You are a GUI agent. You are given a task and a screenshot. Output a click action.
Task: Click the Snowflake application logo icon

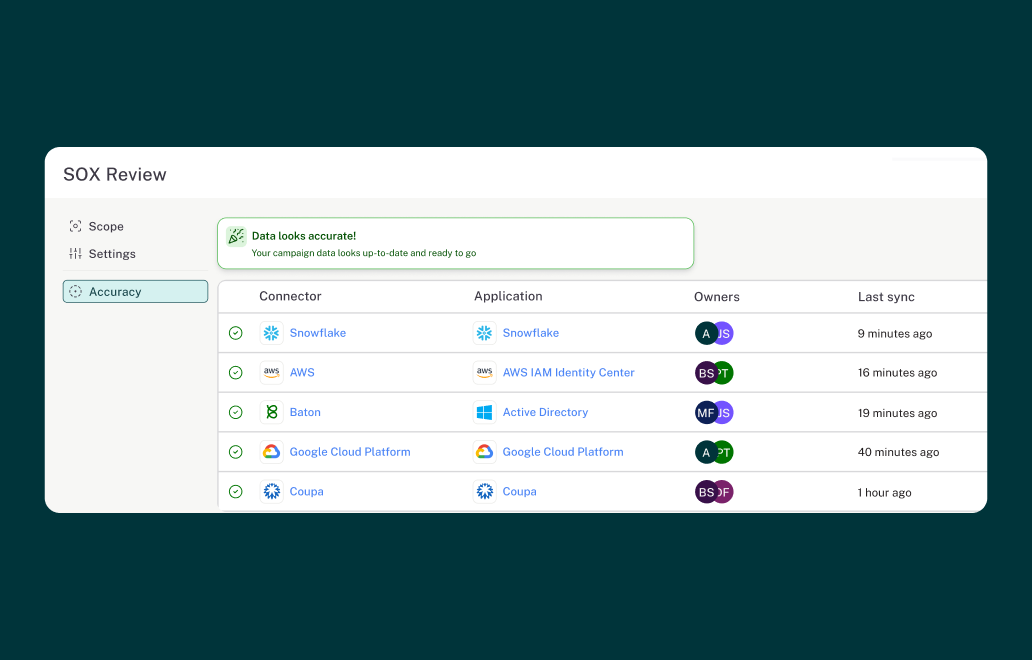(484, 333)
